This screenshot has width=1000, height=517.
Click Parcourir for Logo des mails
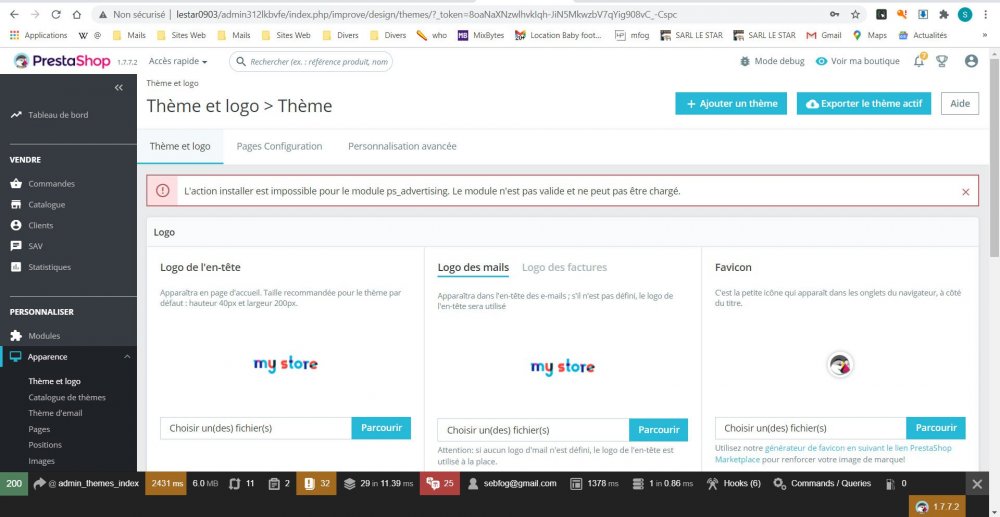[659, 430]
